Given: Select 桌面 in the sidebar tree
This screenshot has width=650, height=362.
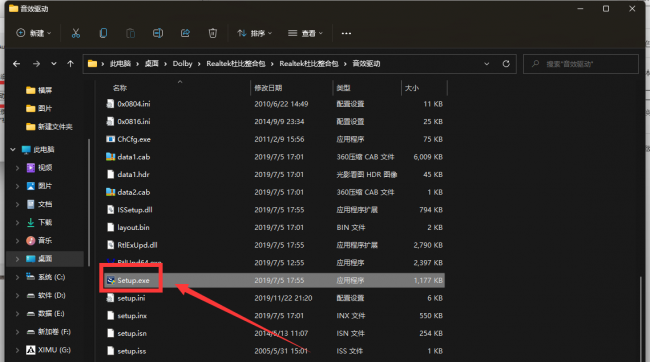Looking at the screenshot, I should click(x=45, y=259).
